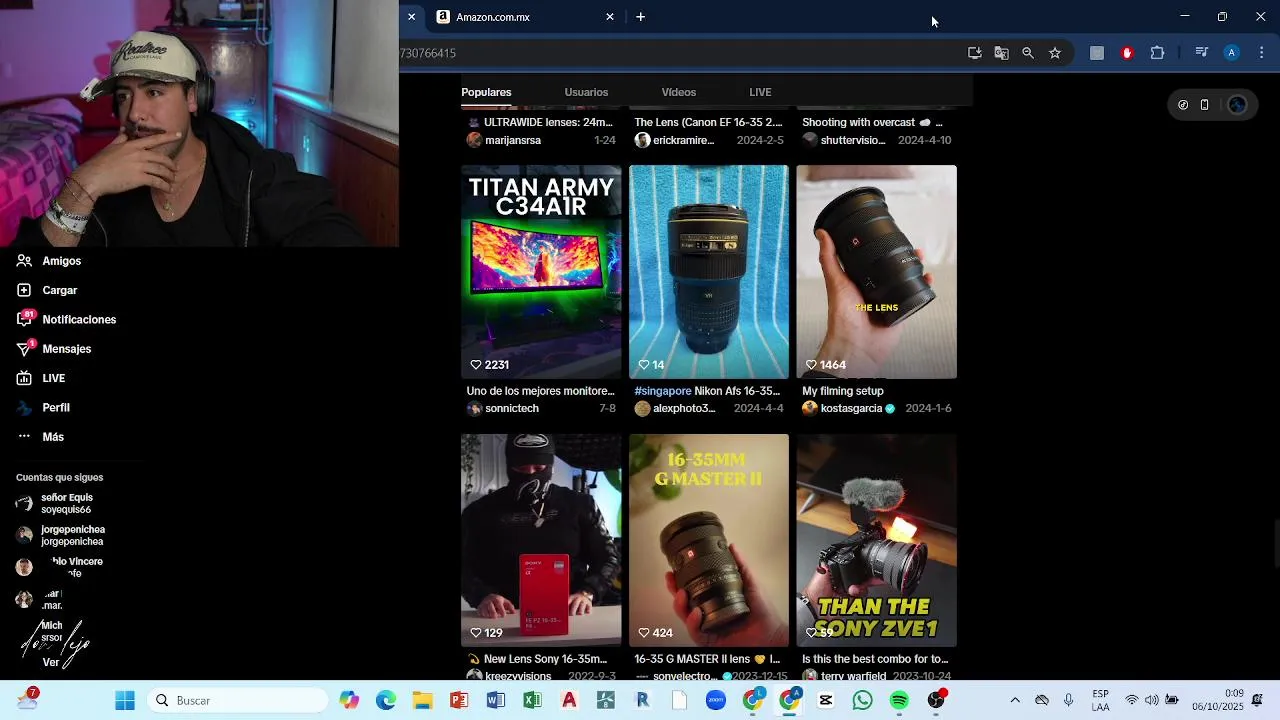Open the THAN THE SONY ZVE1 video
This screenshot has width=1280, height=720.
[x=877, y=540]
